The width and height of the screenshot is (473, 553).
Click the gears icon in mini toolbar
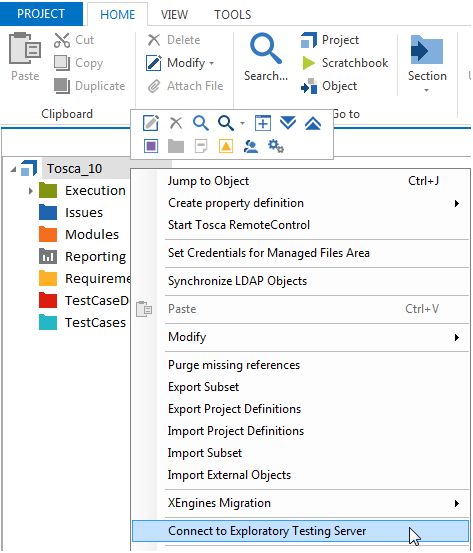click(x=276, y=146)
